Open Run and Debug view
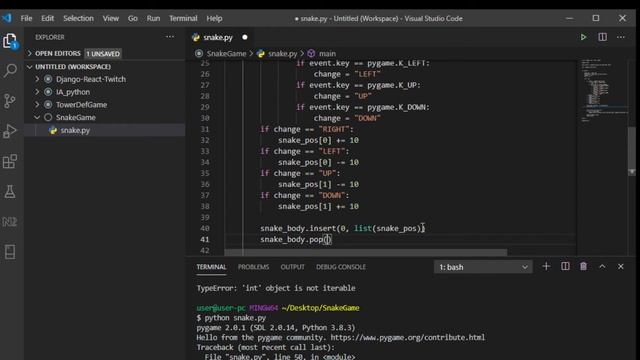Viewport: 640px width, 360px height. (10, 131)
